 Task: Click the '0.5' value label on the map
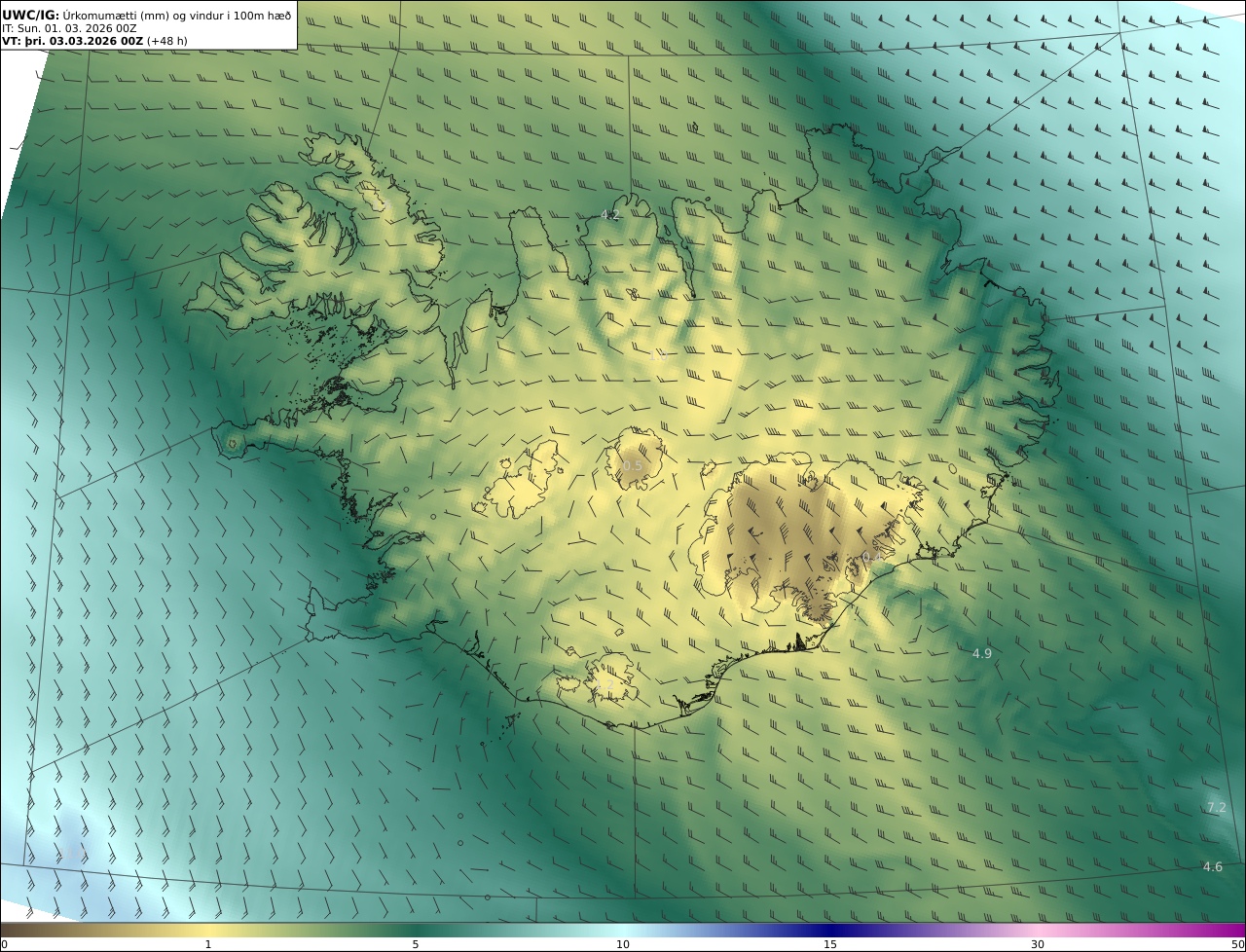(x=633, y=466)
